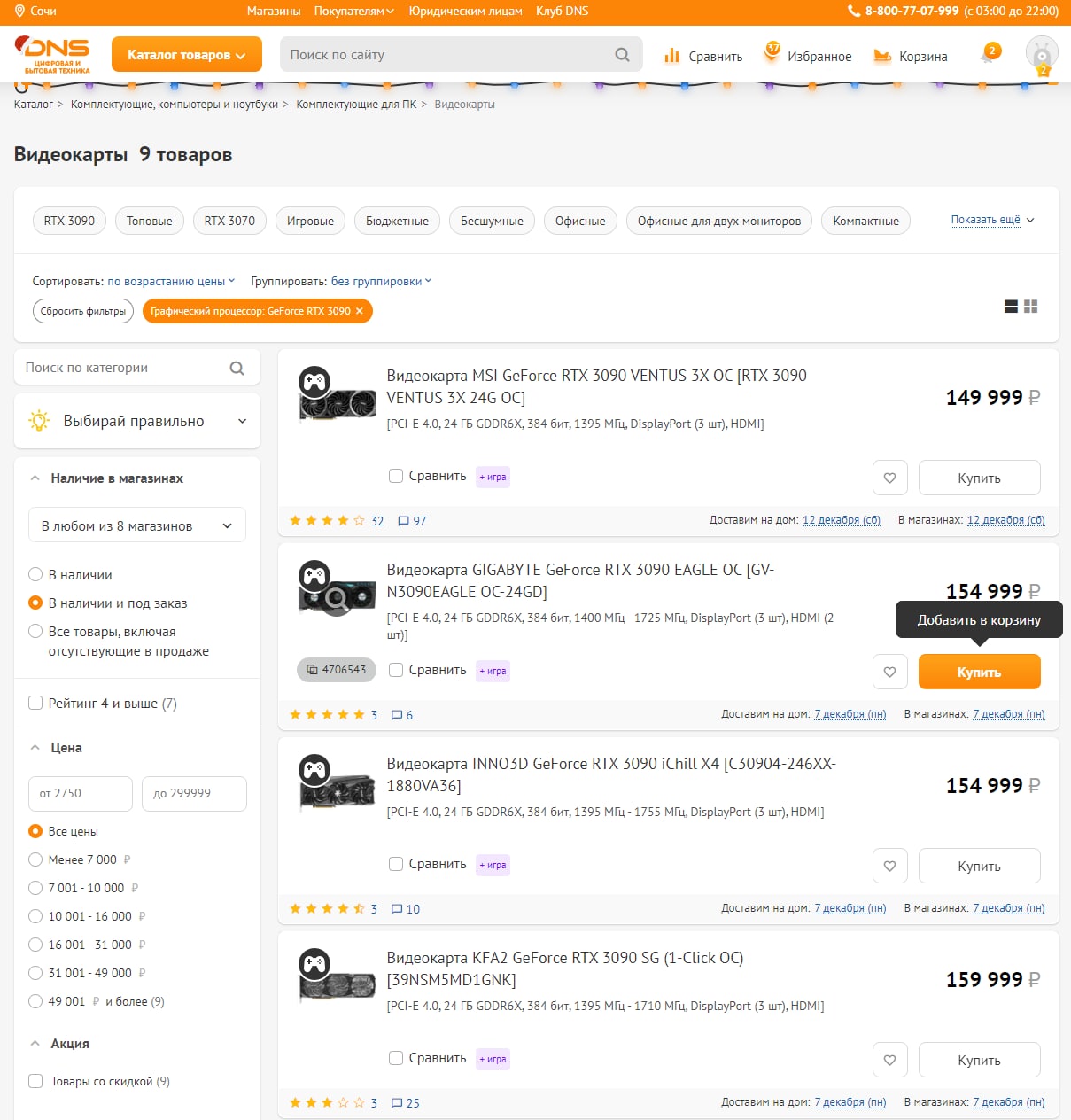Select the В наличии radio option
Screen dimensions: 1071x1120
click(x=35, y=574)
